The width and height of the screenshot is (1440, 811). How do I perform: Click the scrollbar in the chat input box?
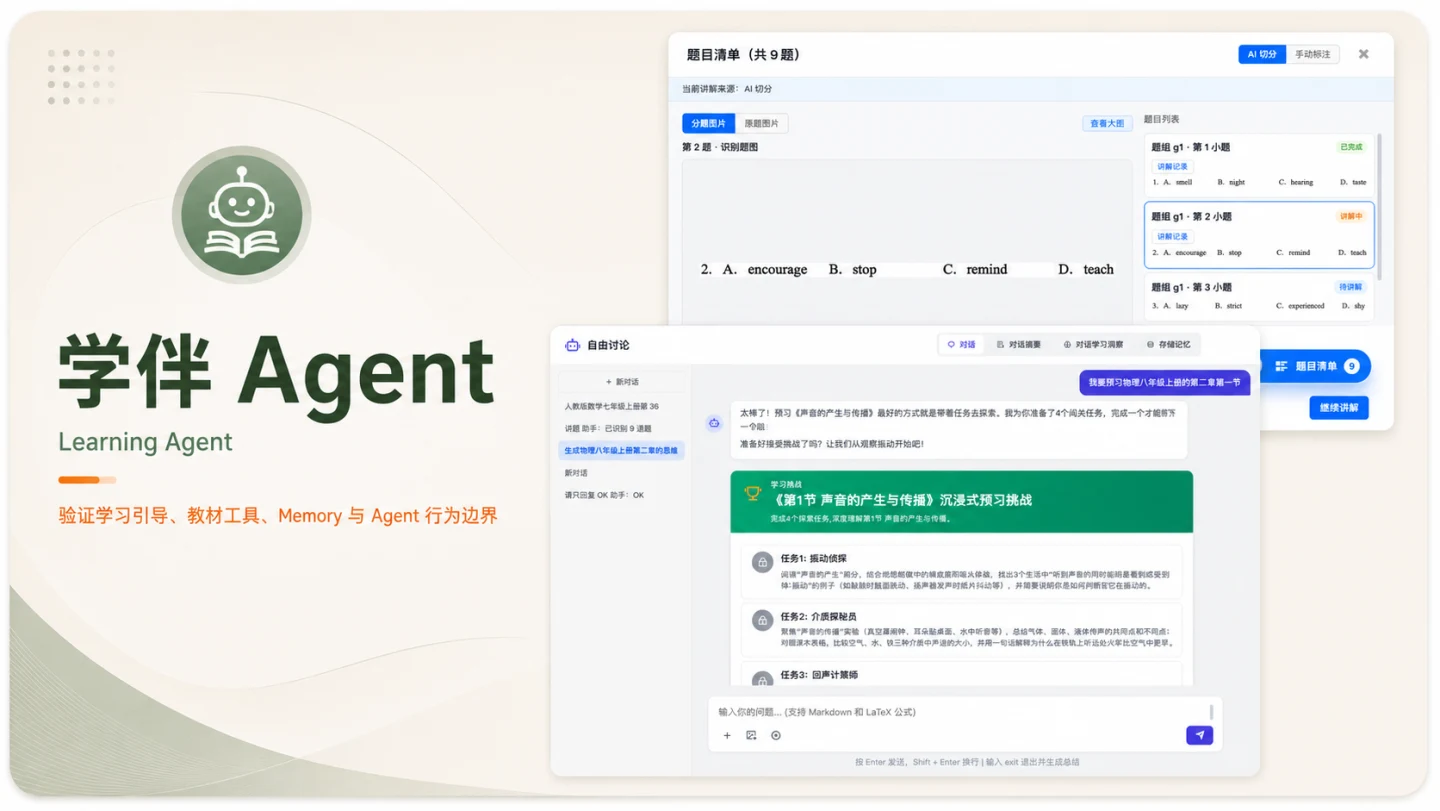pos(1212,712)
